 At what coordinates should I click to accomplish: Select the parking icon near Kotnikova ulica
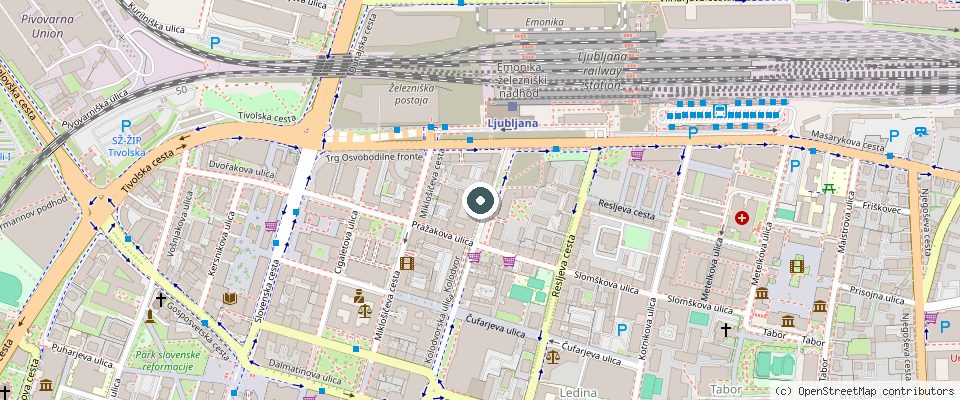point(622,330)
